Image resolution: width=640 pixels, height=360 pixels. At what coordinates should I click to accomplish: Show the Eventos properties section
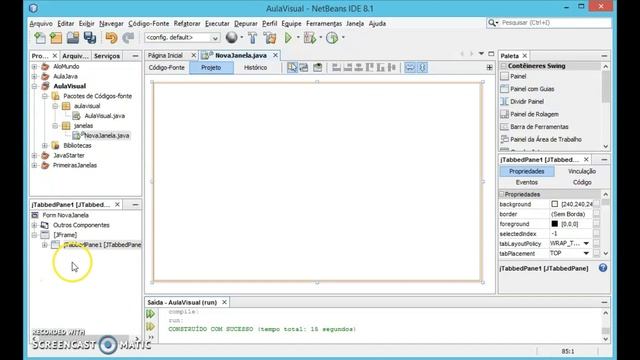click(527, 182)
